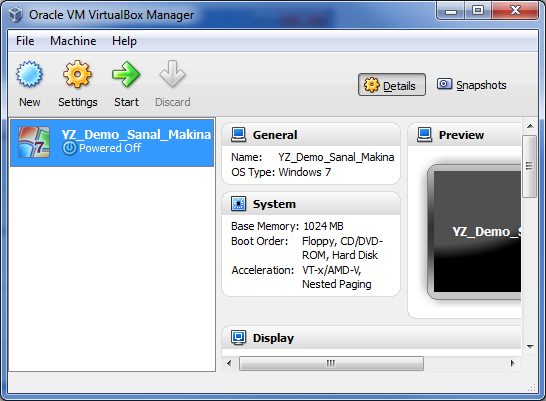546x401 pixels.
Task: Click the Preview section header
Action: pyautogui.click(x=465, y=135)
